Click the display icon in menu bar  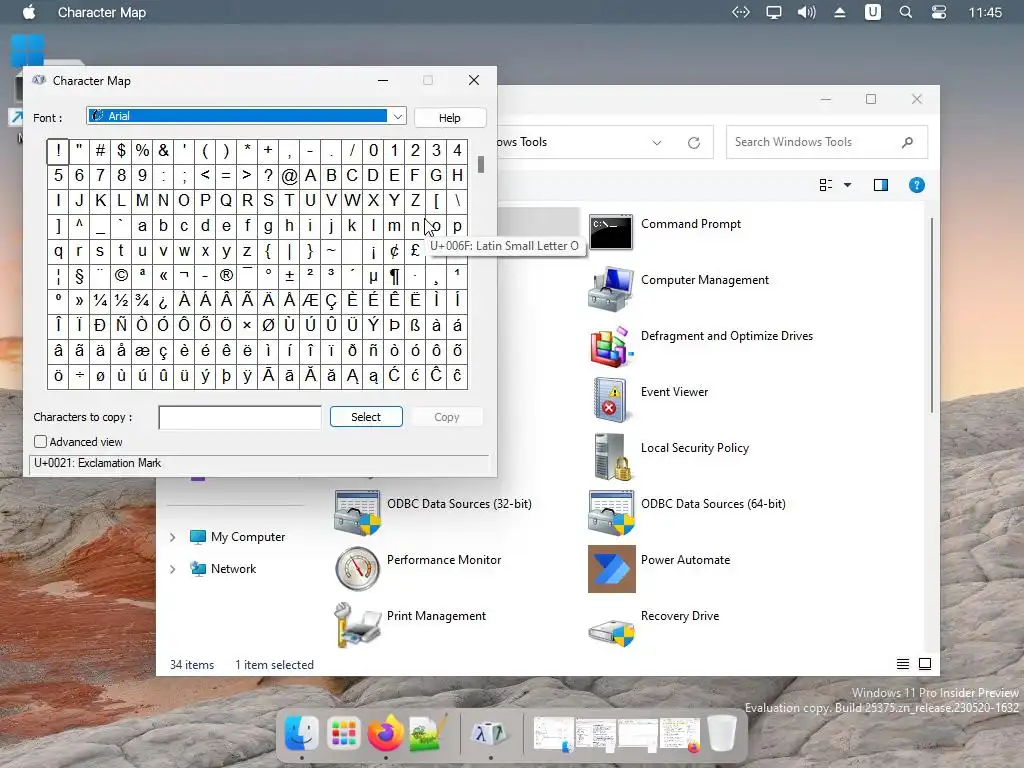point(774,12)
